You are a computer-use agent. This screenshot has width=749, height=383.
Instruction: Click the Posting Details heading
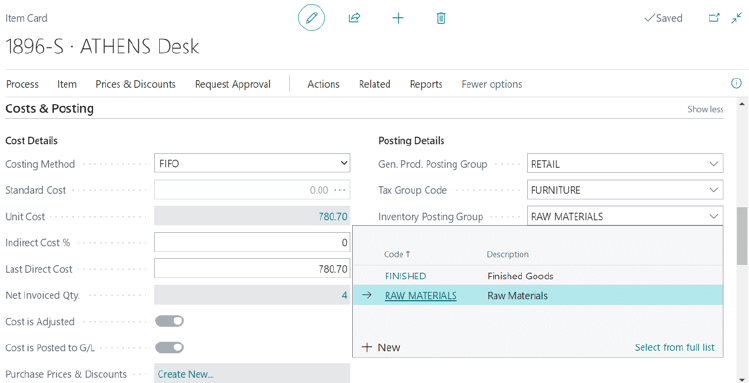click(x=411, y=141)
